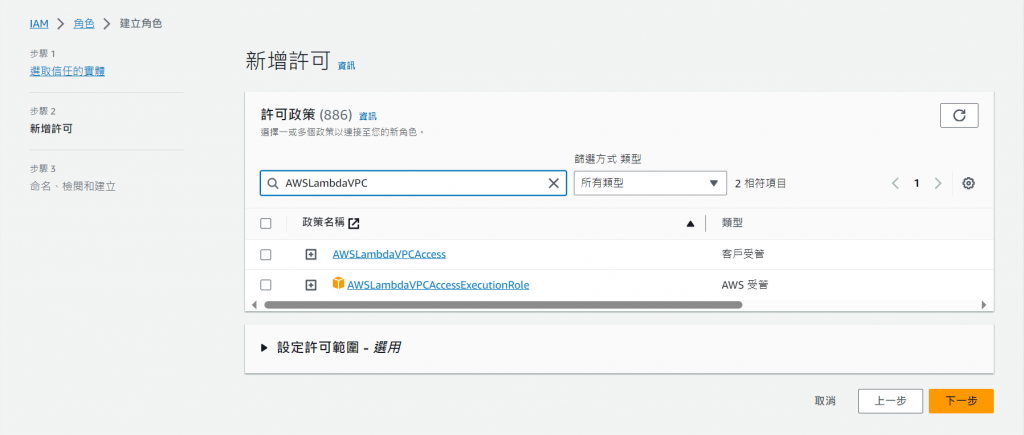Check the AWSLambdaVPCAccess policy checkbox
1024x435 pixels.
(266, 255)
